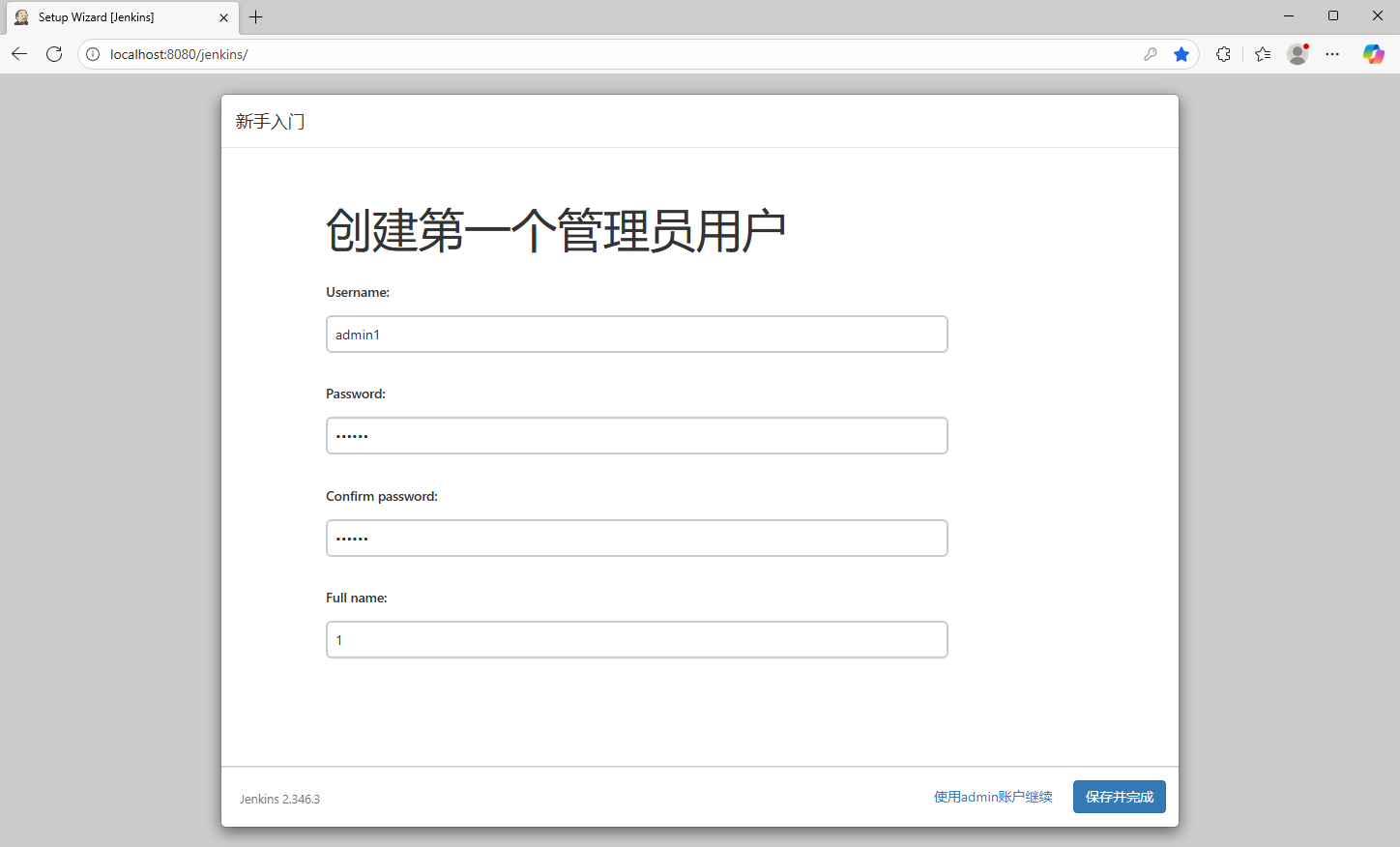This screenshot has height=847, width=1400.
Task: Click the Username: label
Action: (358, 292)
